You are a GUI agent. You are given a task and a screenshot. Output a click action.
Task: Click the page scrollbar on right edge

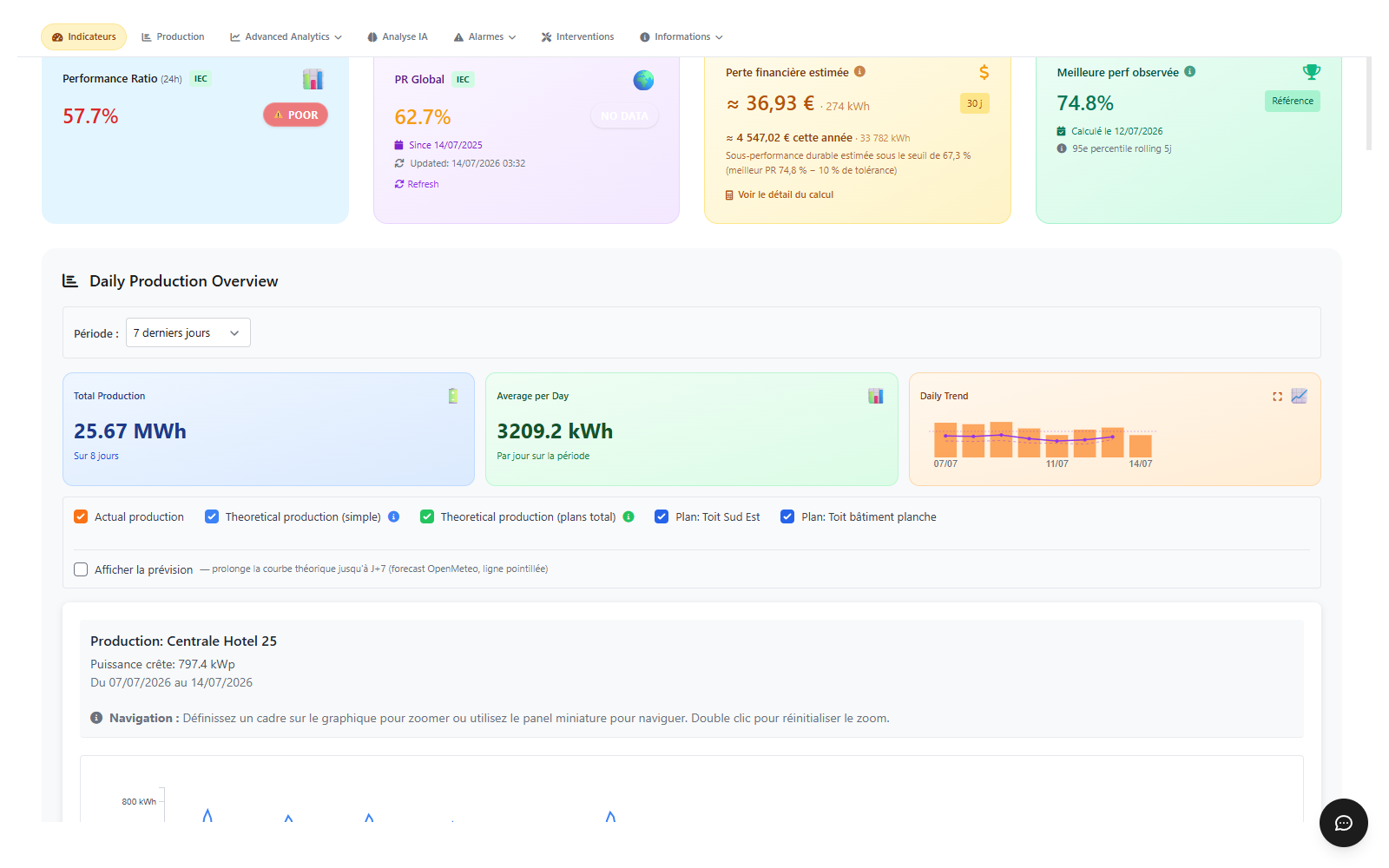pos(1369,103)
